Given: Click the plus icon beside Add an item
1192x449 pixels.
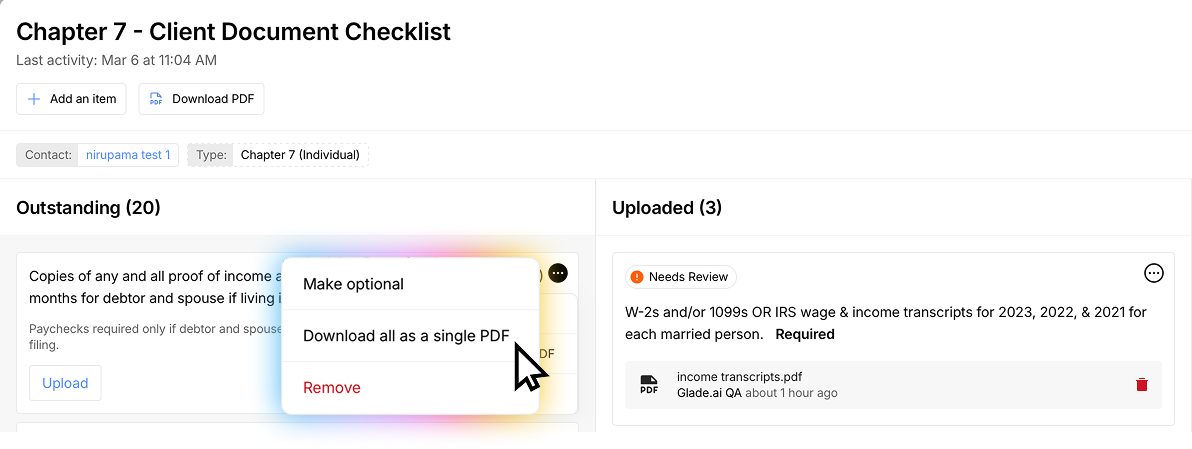Looking at the screenshot, I should (34, 99).
